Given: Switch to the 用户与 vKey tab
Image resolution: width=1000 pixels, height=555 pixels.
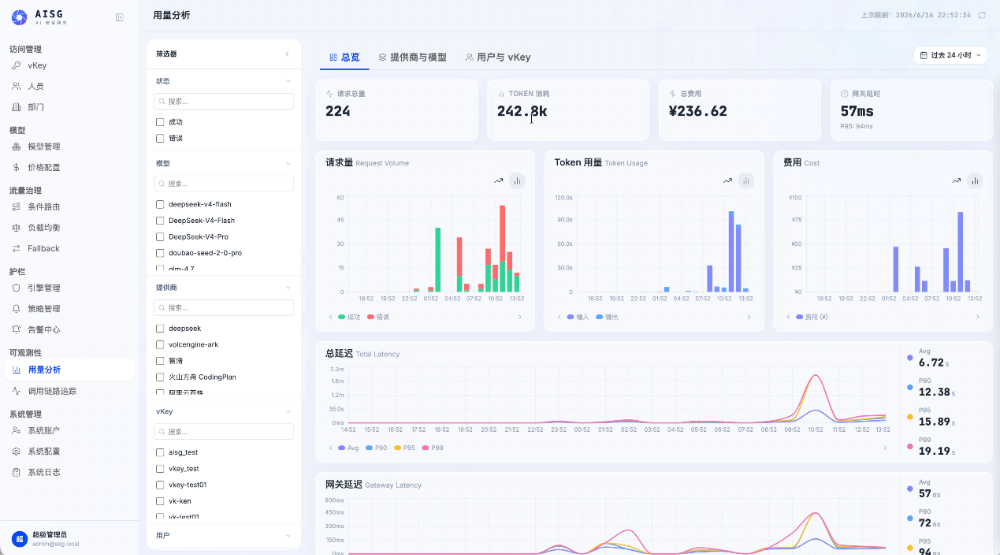Looking at the screenshot, I should coord(498,57).
